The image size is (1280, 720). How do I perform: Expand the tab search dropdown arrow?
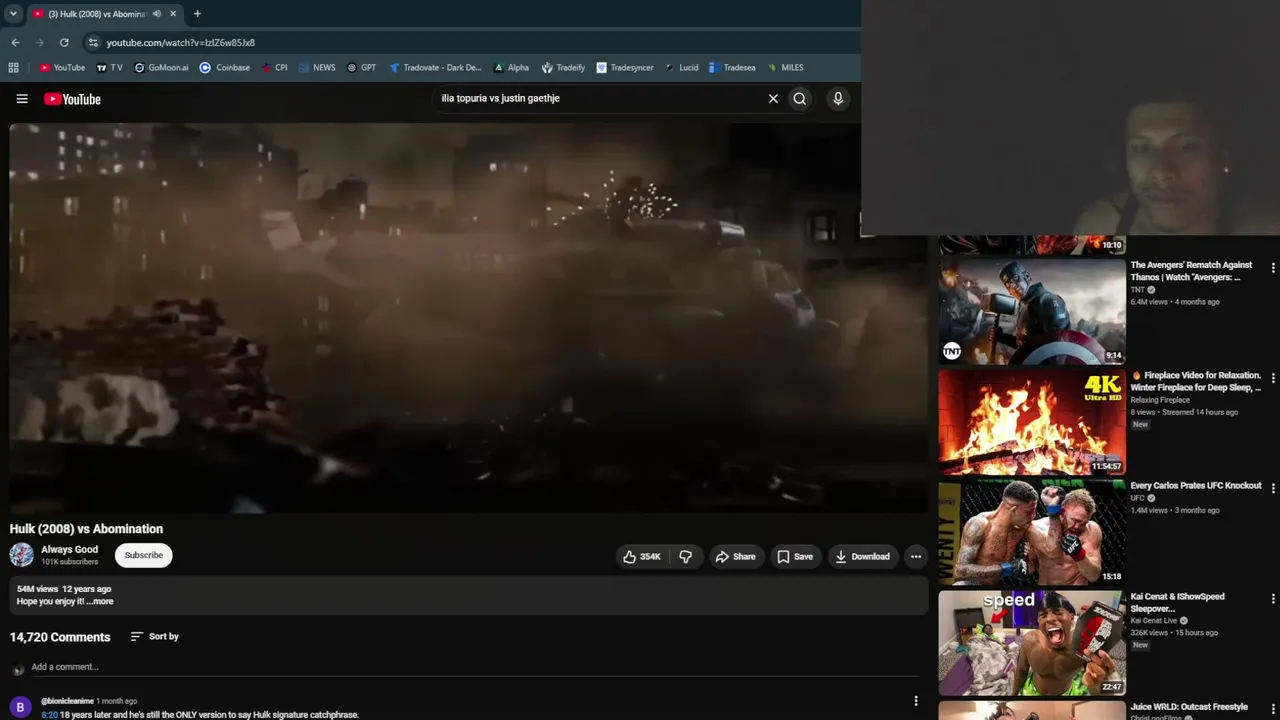[x=13, y=14]
